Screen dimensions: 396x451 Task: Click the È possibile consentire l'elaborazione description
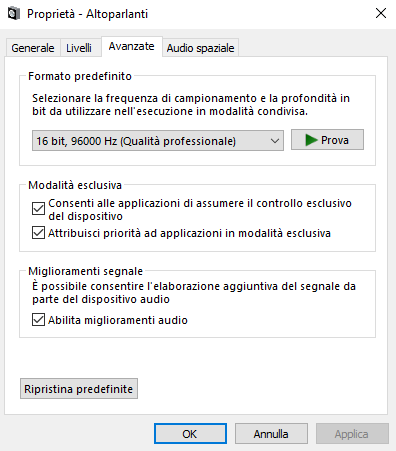point(194,292)
